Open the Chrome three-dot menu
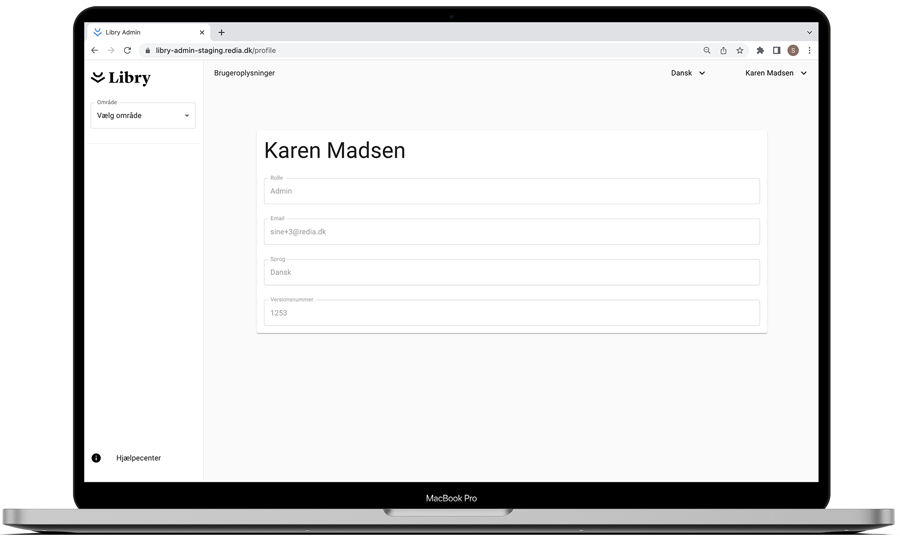 809,50
